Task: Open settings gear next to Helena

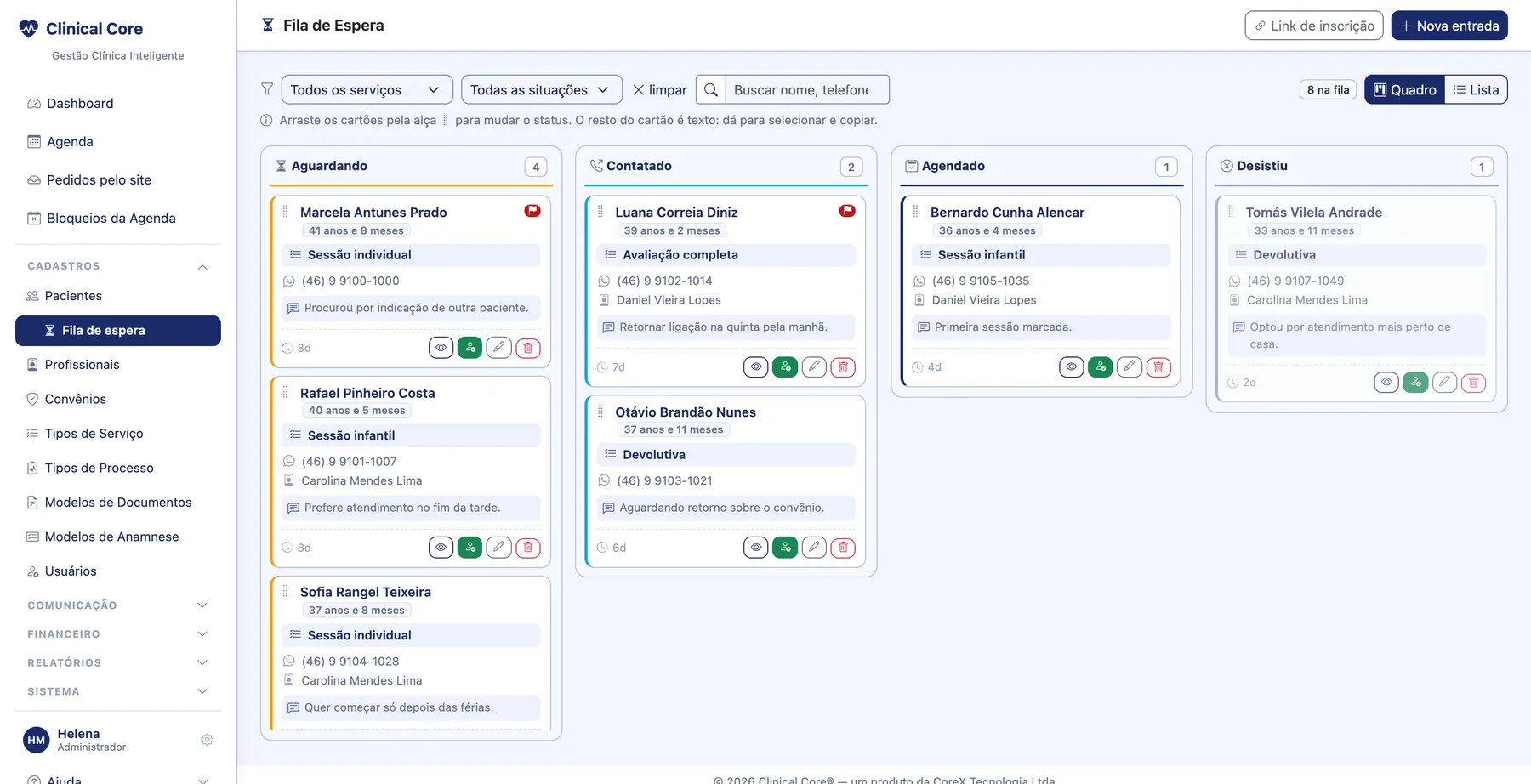Action: (x=207, y=740)
